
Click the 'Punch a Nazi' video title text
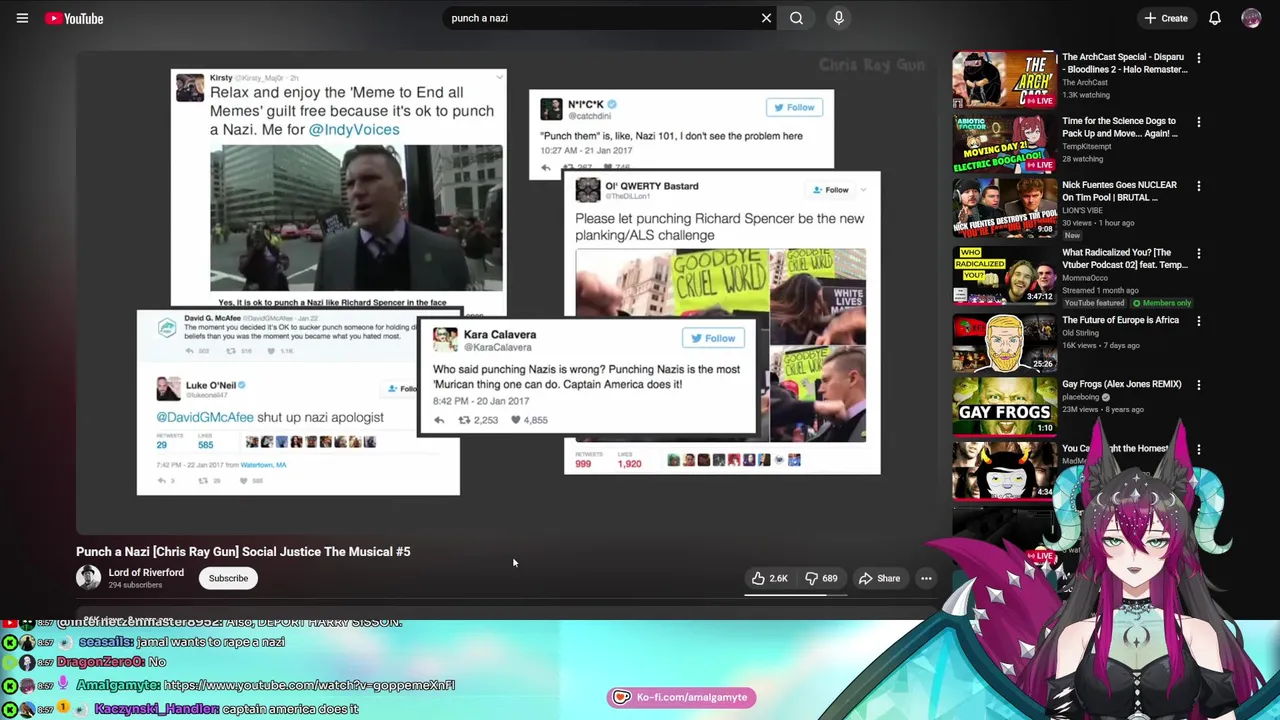pos(243,551)
